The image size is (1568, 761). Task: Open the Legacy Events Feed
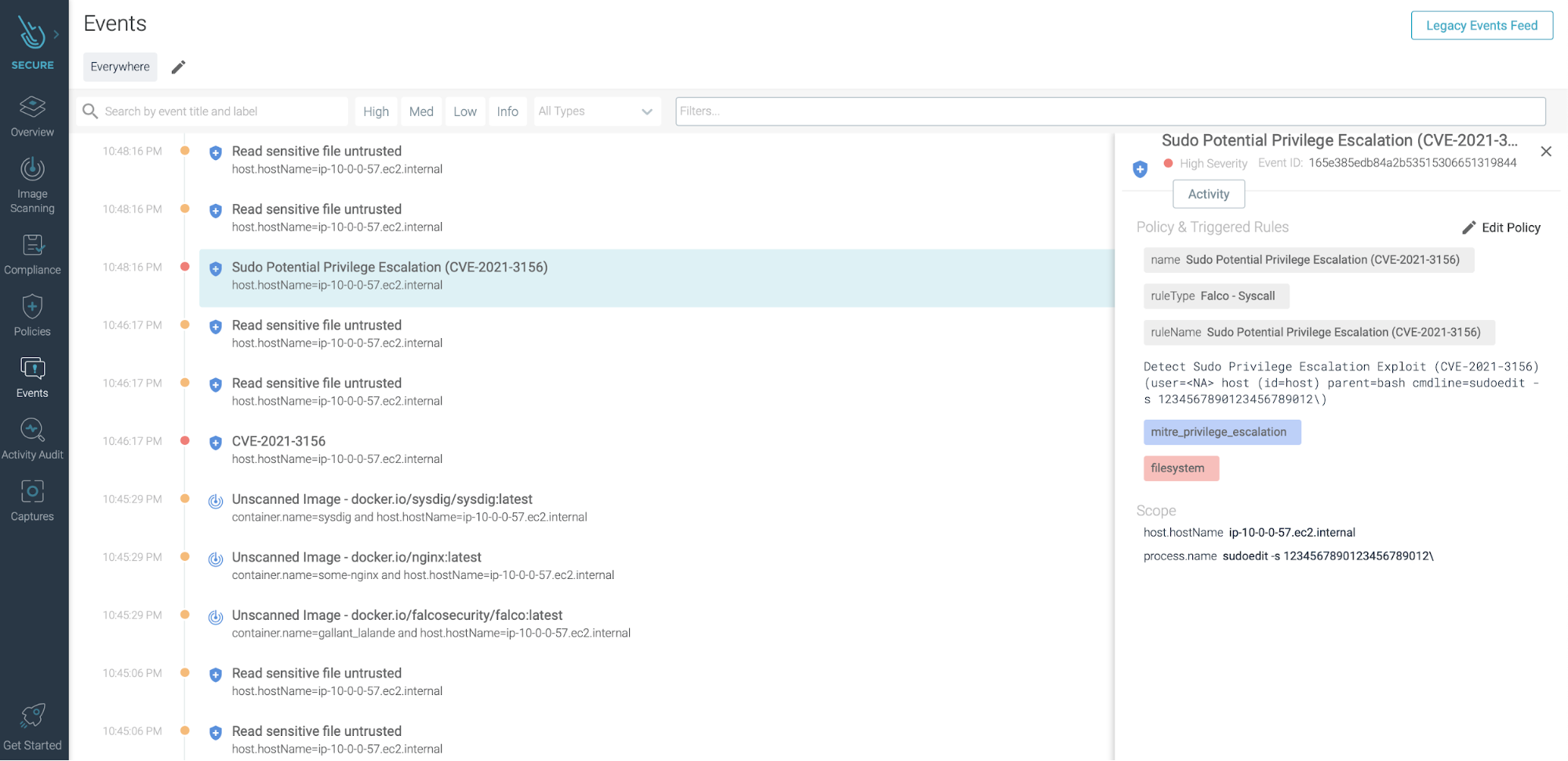[x=1481, y=25]
